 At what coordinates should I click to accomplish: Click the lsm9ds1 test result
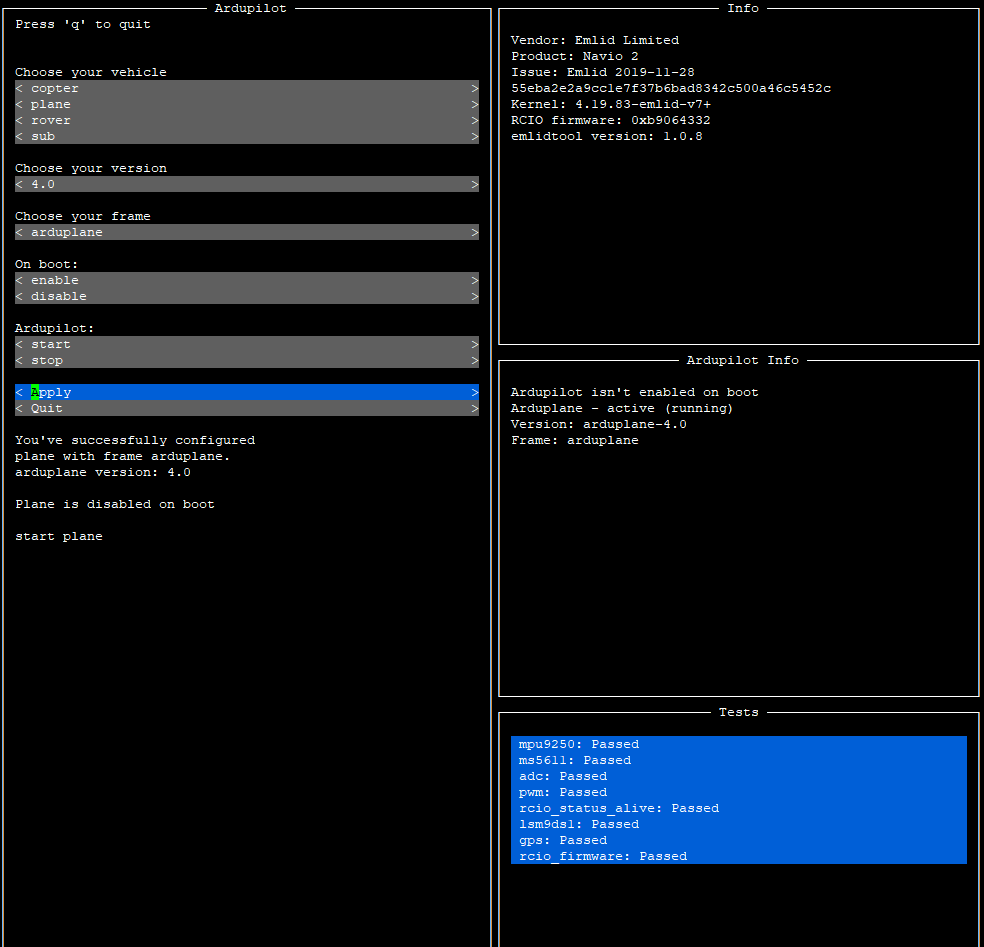739,825
